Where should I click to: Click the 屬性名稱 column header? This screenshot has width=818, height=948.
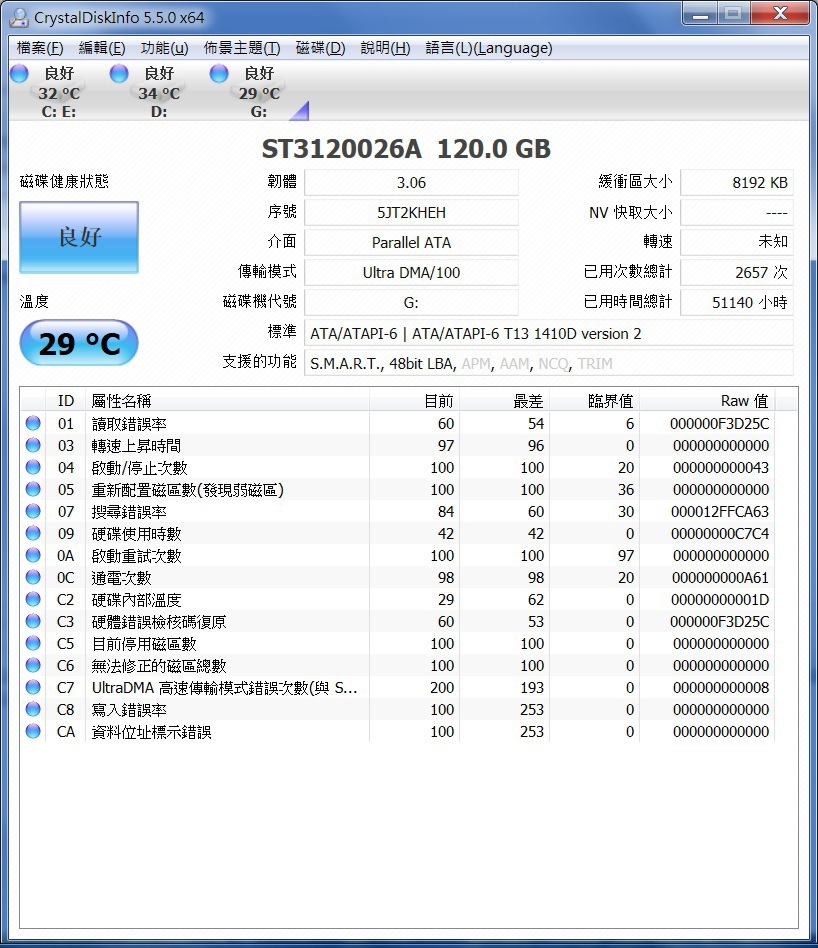coord(227,401)
